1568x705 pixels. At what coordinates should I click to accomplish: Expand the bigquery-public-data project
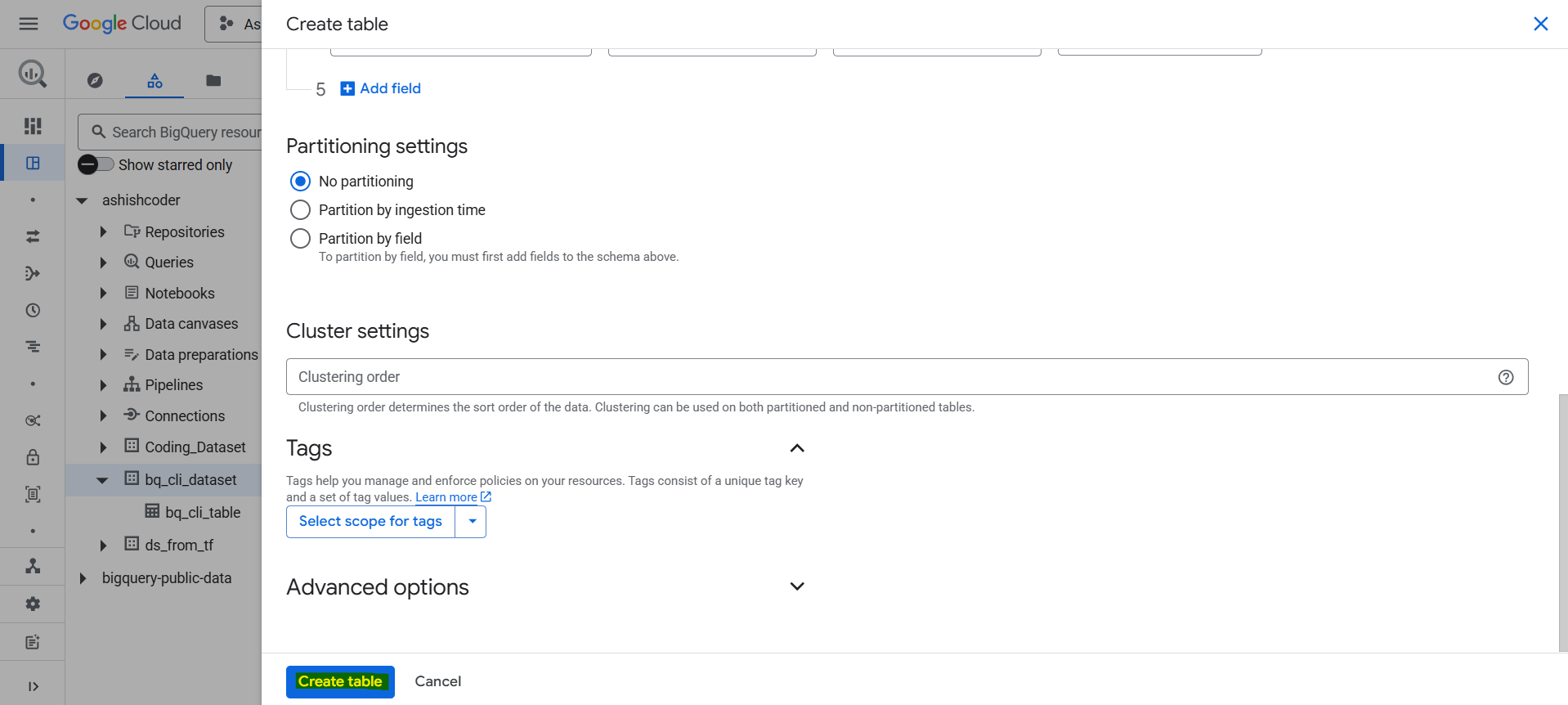pos(82,578)
